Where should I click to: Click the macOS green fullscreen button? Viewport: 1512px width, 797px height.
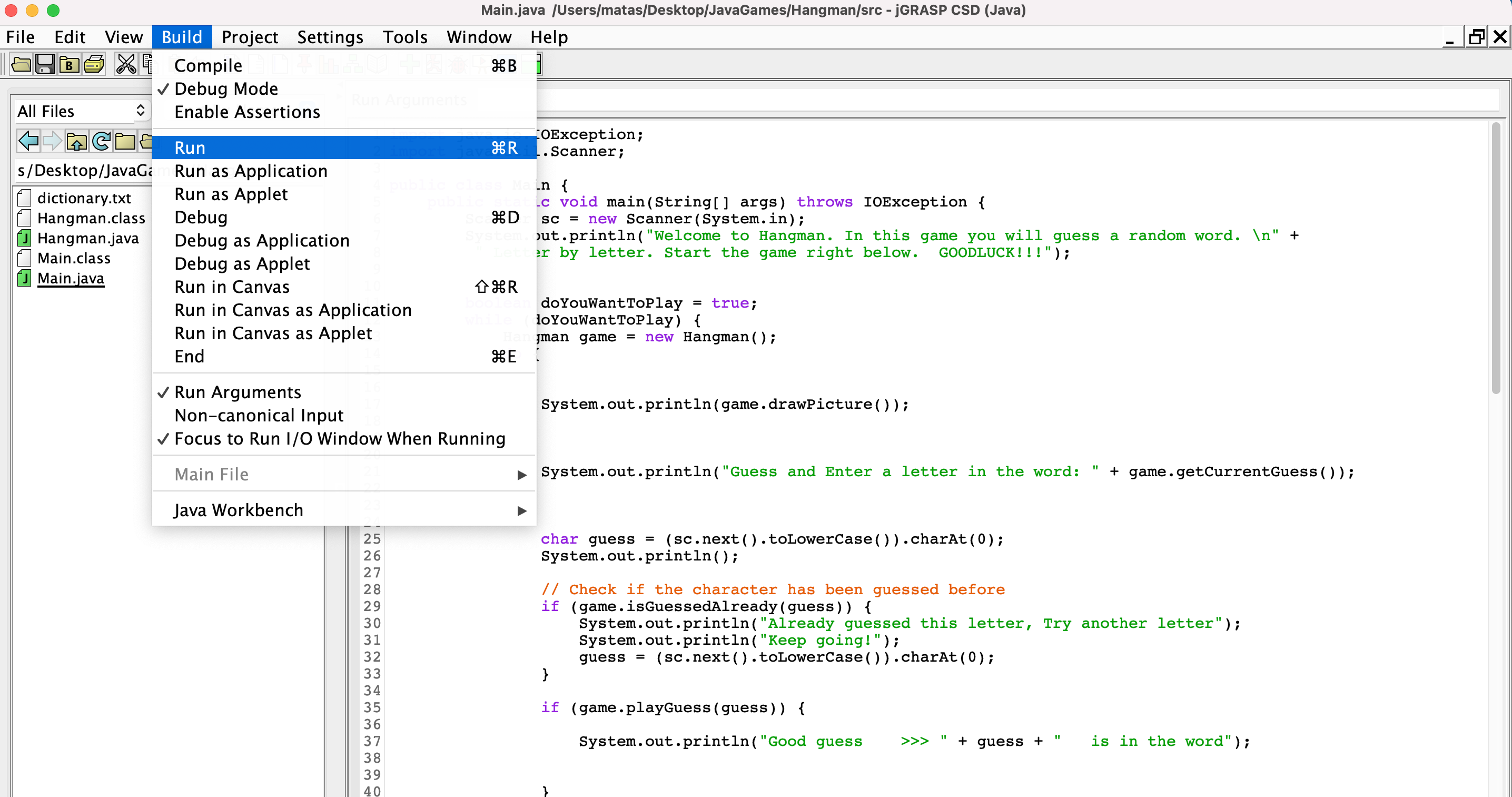point(53,10)
